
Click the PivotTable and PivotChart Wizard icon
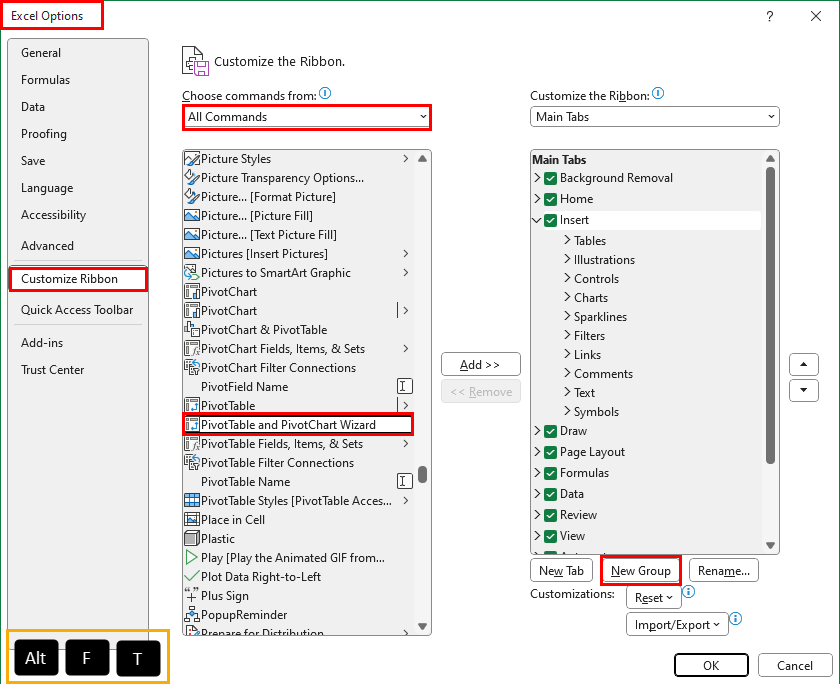(192, 425)
